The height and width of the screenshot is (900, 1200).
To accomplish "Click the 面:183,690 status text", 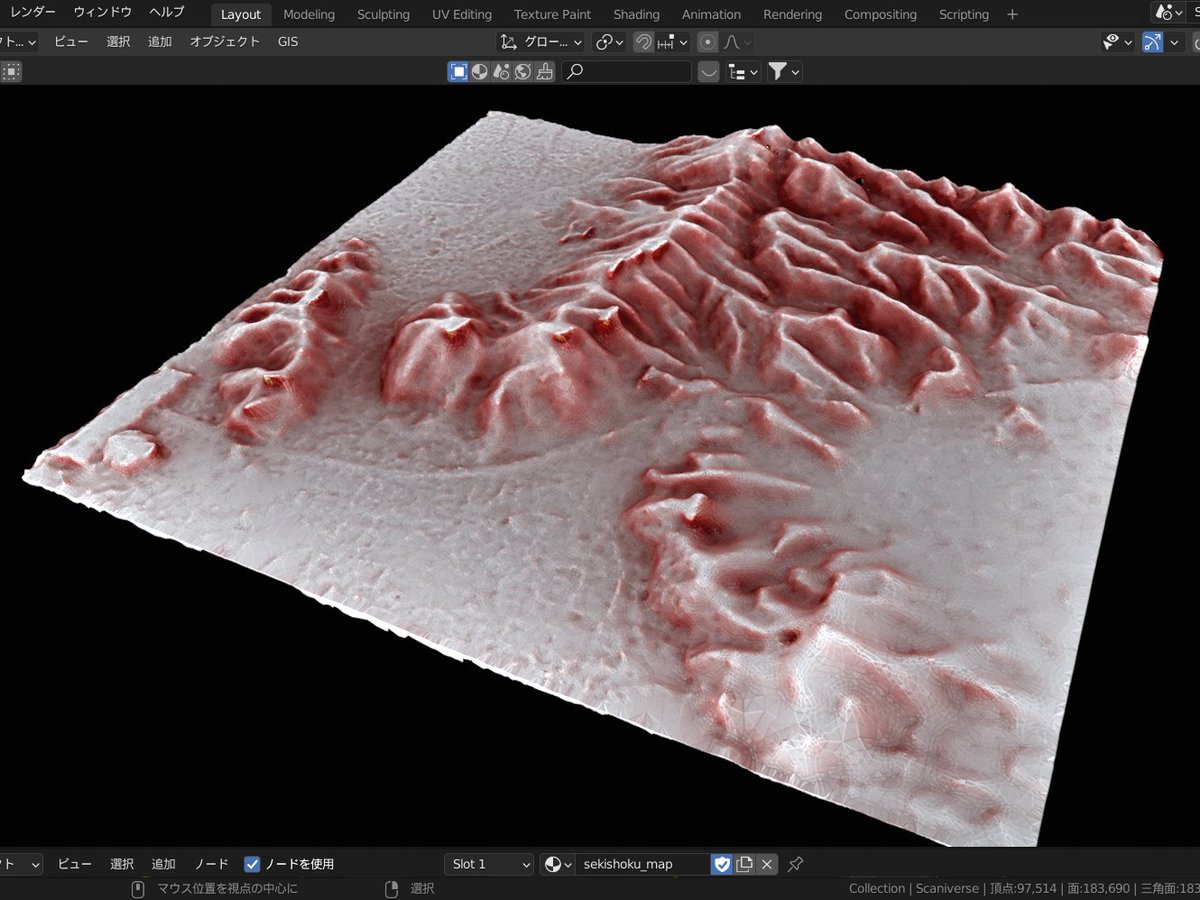I will (x=1100, y=888).
